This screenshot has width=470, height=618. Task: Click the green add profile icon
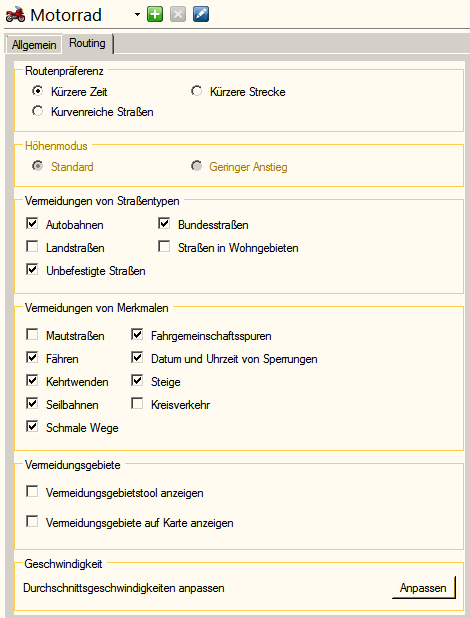[x=155, y=15]
